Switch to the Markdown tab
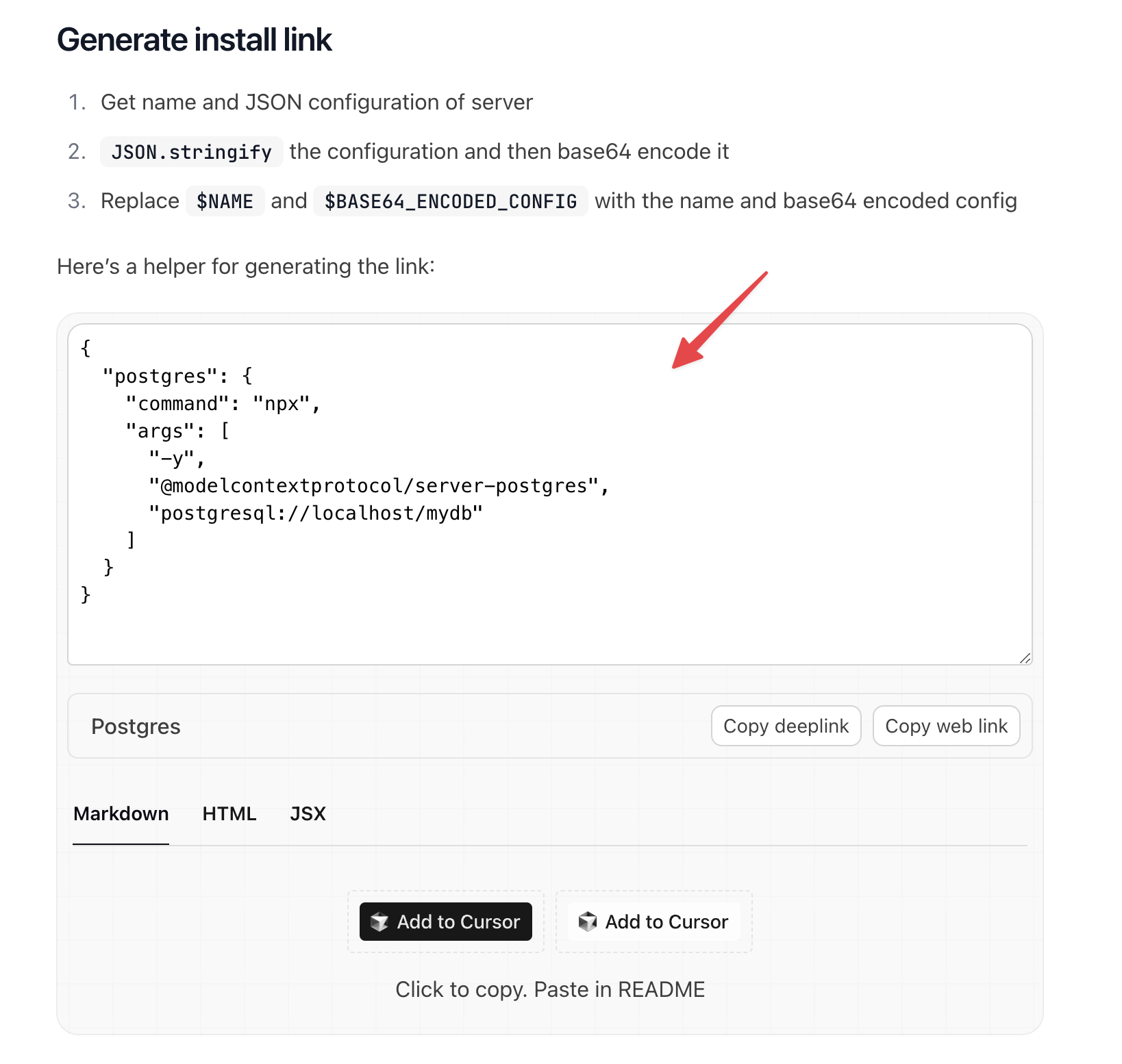Viewport: 1122px width, 1064px height. (x=121, y=813)
